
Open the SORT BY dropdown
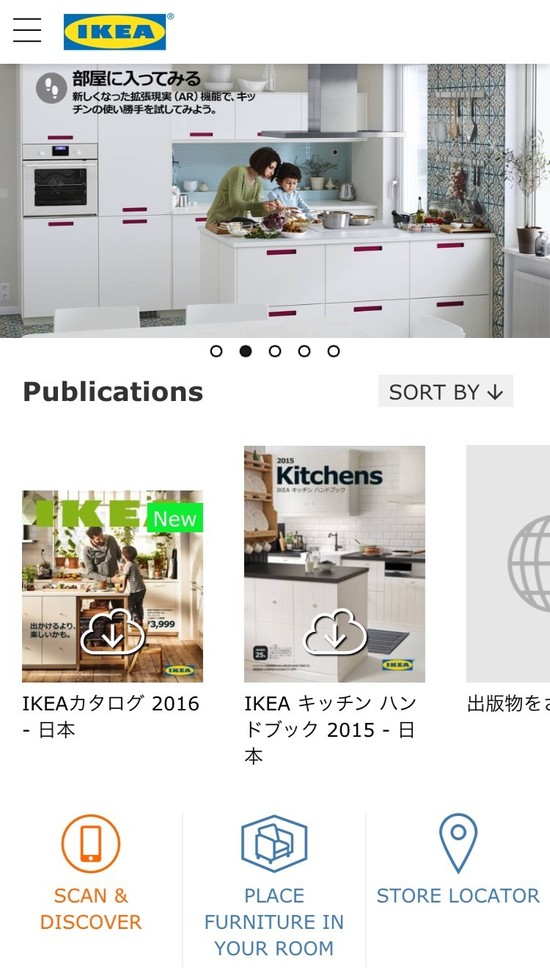[445, 391]
